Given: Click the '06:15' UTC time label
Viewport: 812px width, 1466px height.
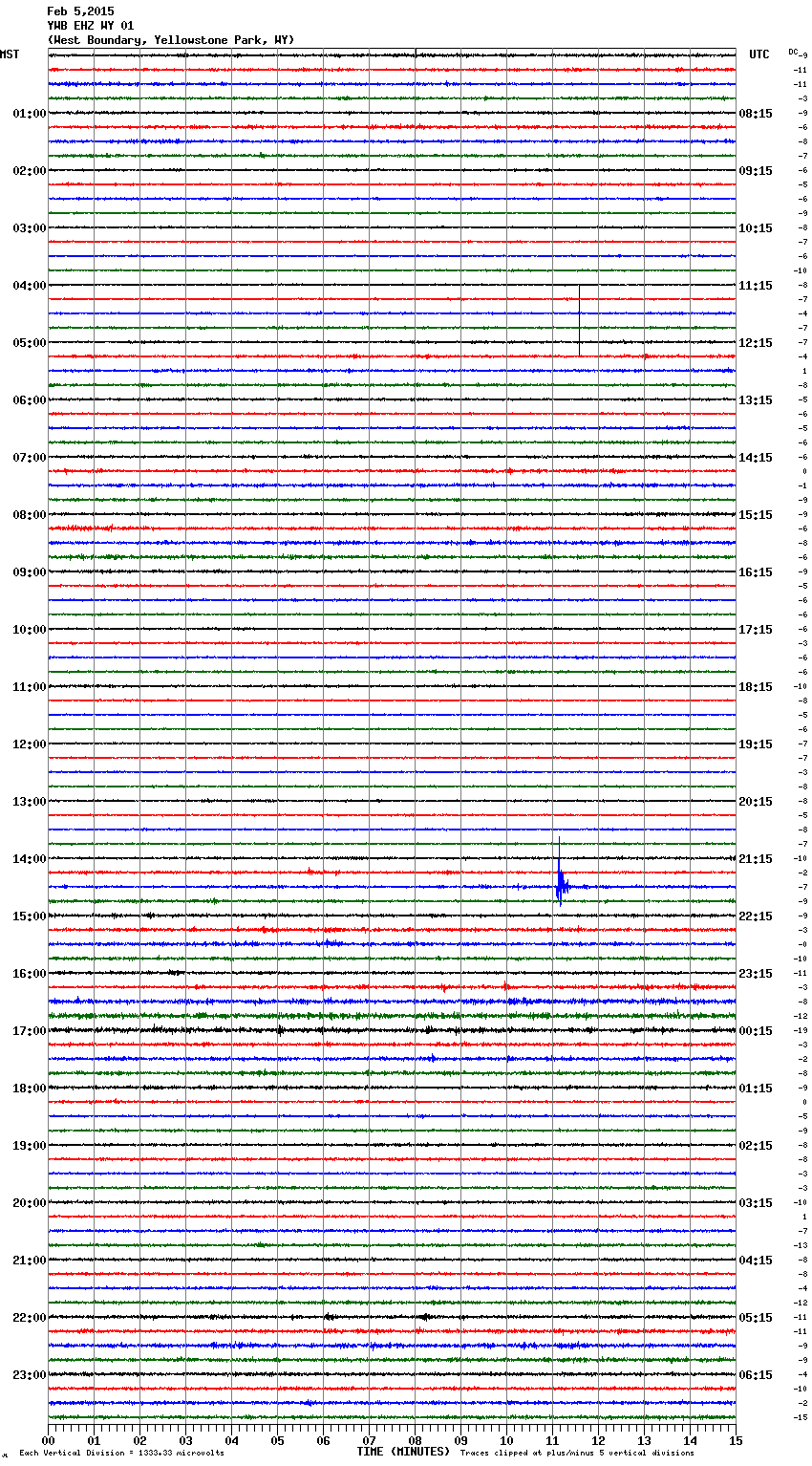Looking at the screenshot, I should 756,1375.
